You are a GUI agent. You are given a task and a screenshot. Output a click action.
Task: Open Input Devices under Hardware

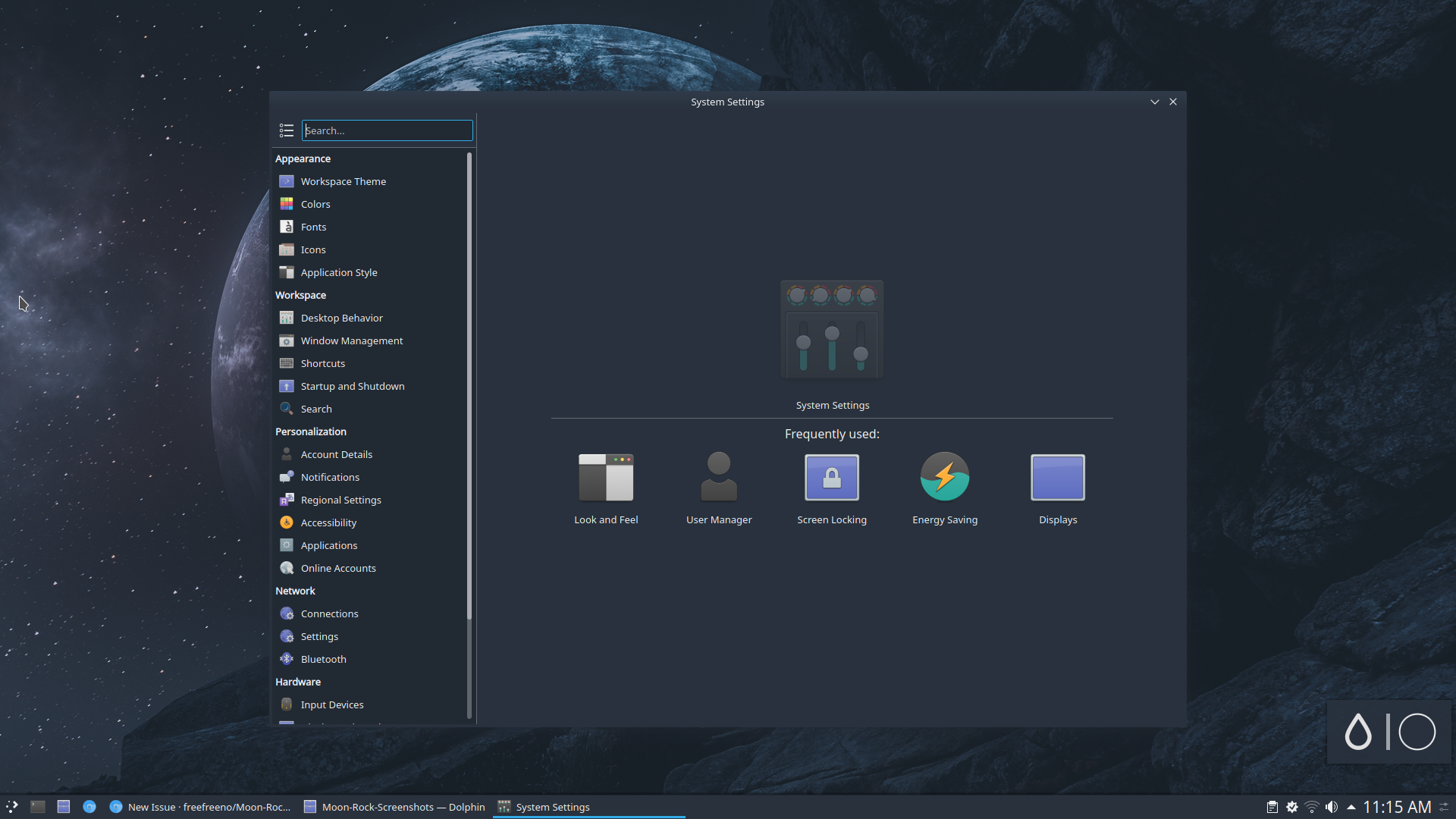[331, 704]
